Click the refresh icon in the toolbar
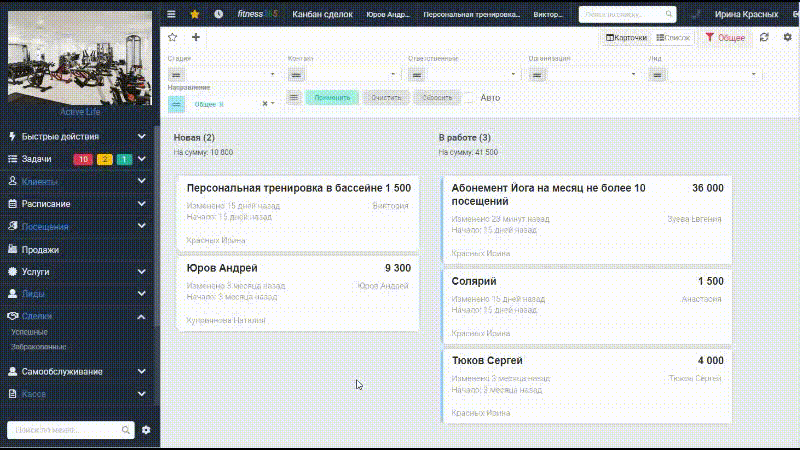This screenshot has height=450, width=800. (764, 37)
